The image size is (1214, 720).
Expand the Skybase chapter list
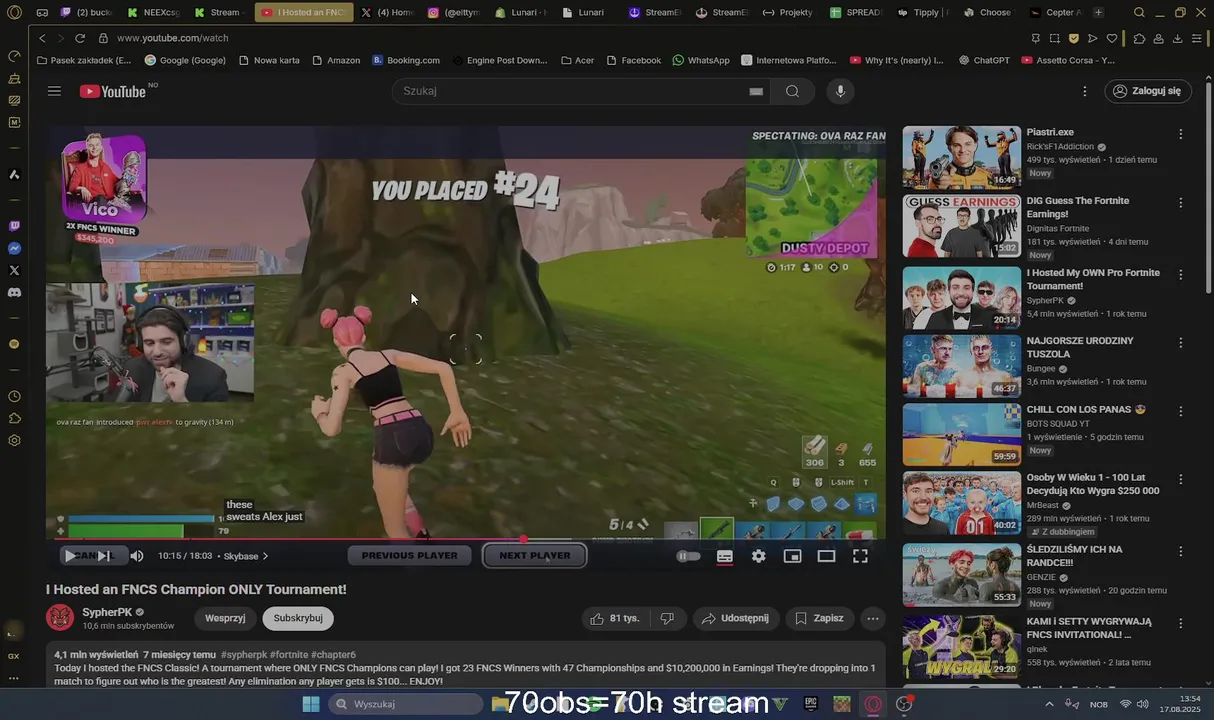pos(246,556)
